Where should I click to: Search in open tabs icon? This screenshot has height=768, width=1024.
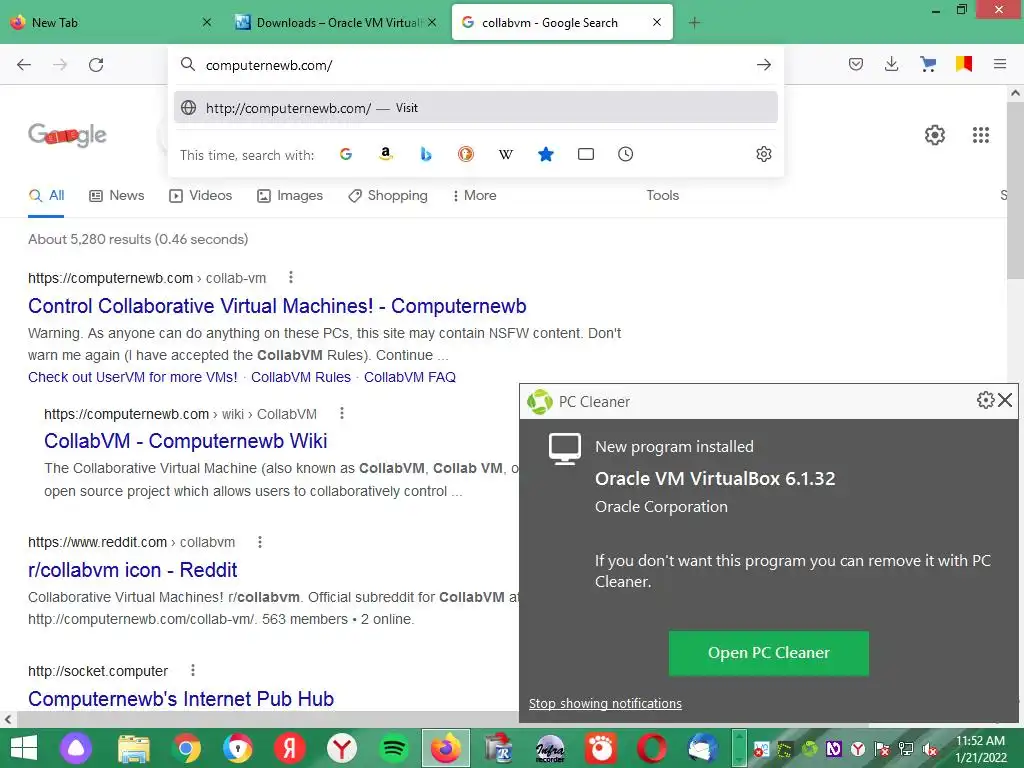click(586, 154)
